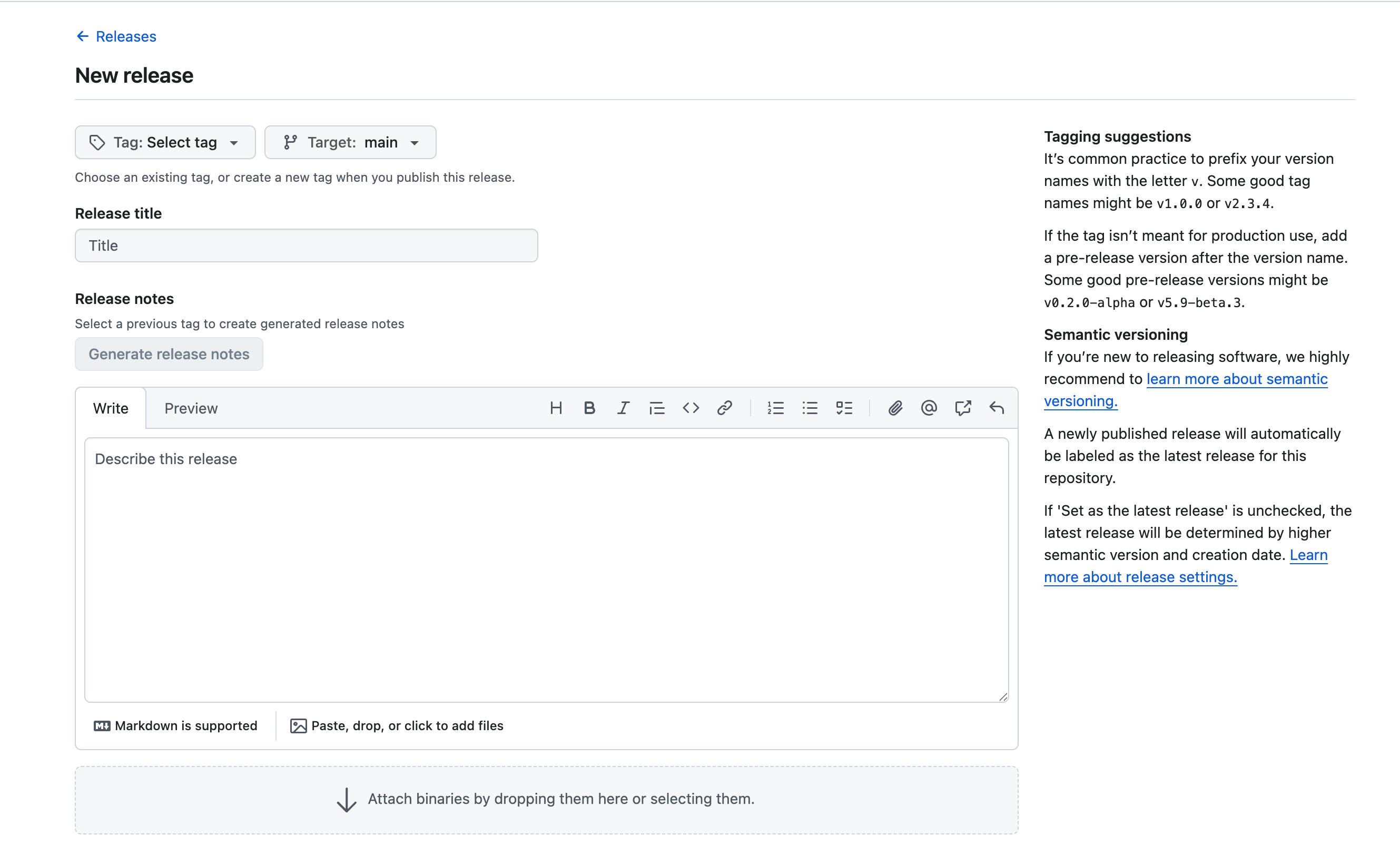Screen dimensions: 1400x845
Task: Click the attach binaries drop area
Action: [x=547, y=800]
